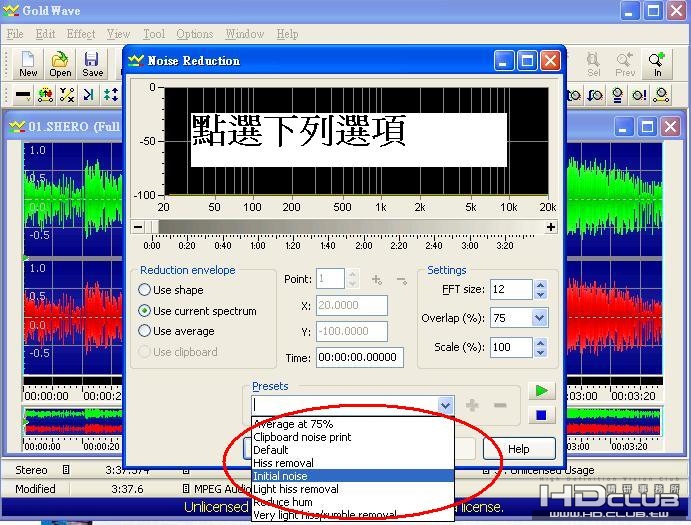Close the Noise Reduction dialog

point(550,61)
